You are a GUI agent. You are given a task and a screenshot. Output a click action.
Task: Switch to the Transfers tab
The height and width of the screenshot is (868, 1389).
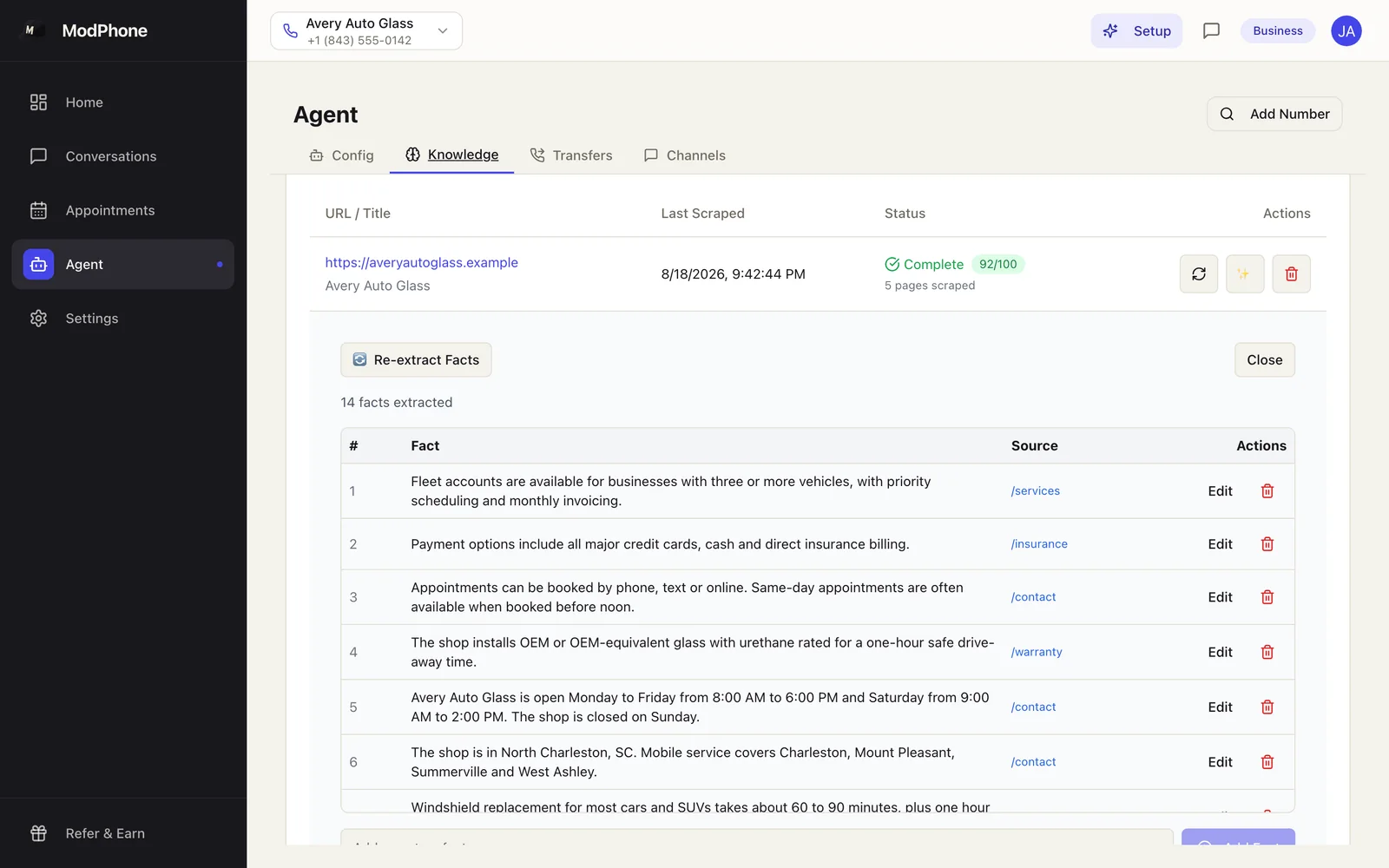571,155
